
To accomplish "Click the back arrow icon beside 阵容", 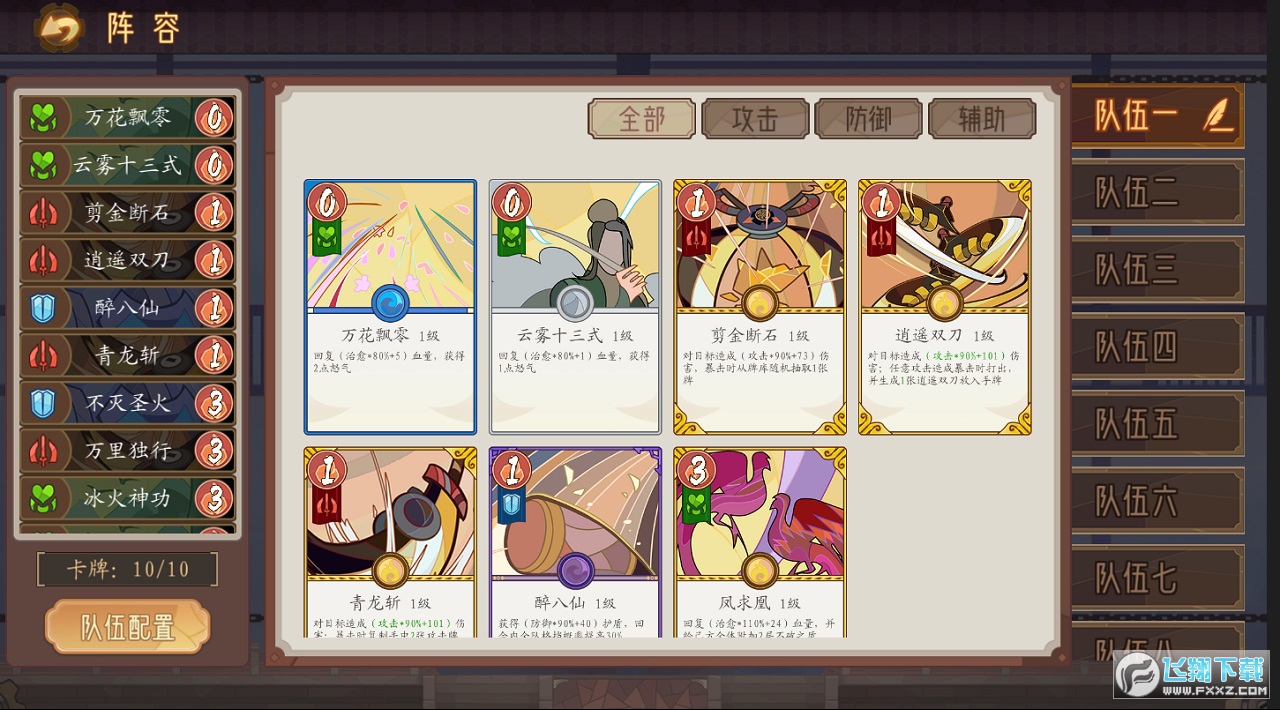I will 59,28.
